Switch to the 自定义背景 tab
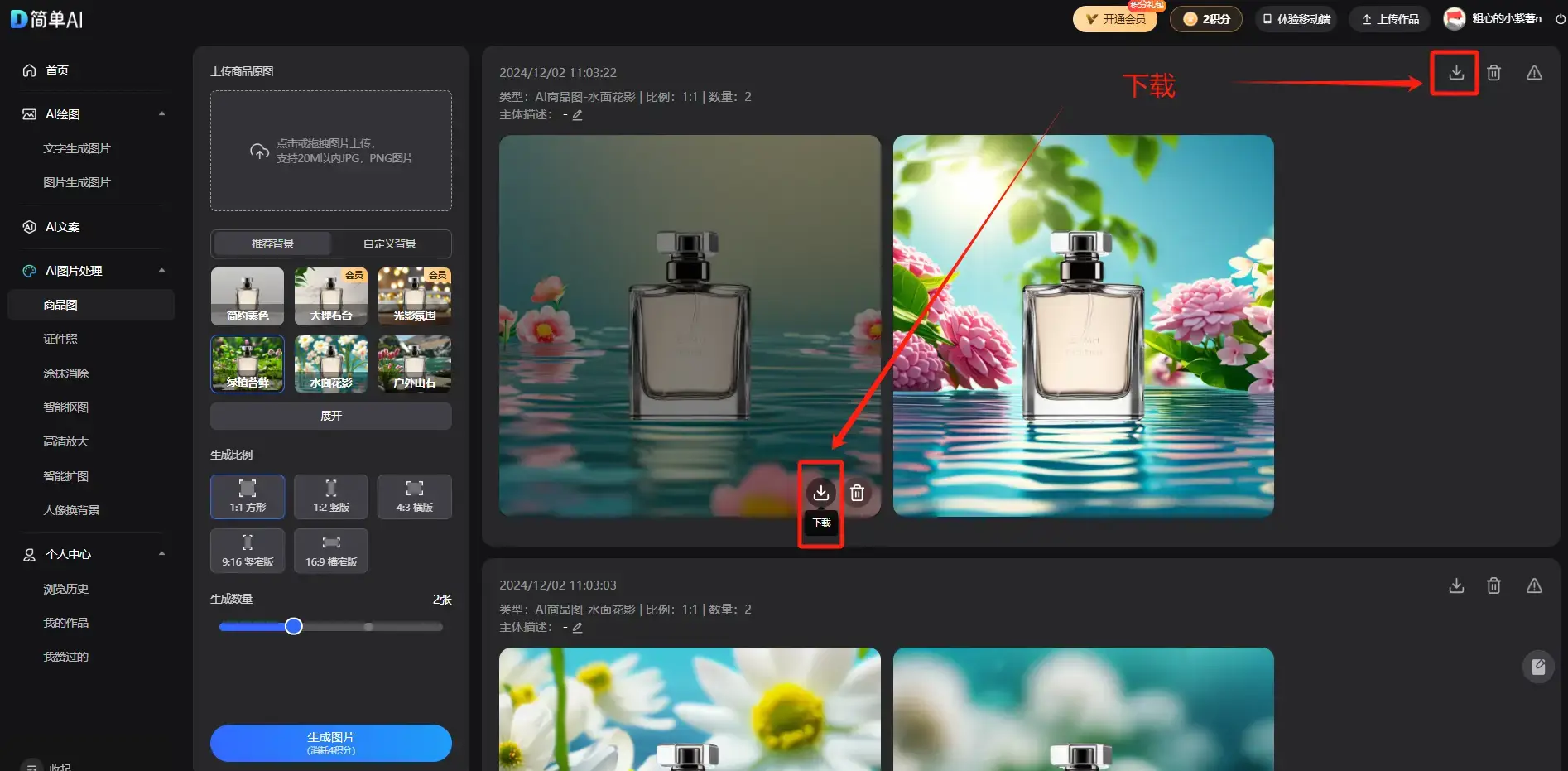 tap(390, 243)
